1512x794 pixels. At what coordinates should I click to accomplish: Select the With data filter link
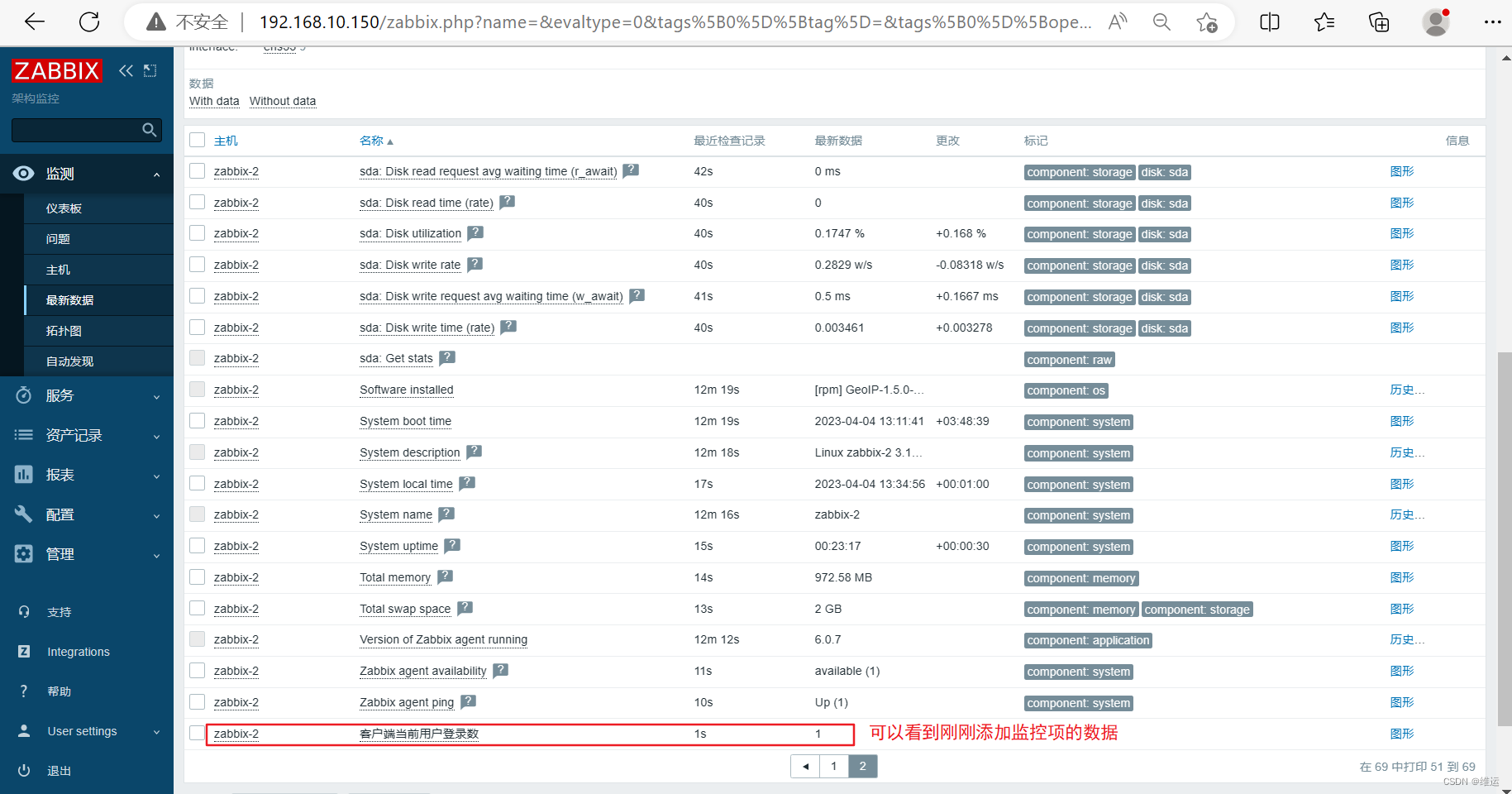pyautogui.click(x=214, y=101)
